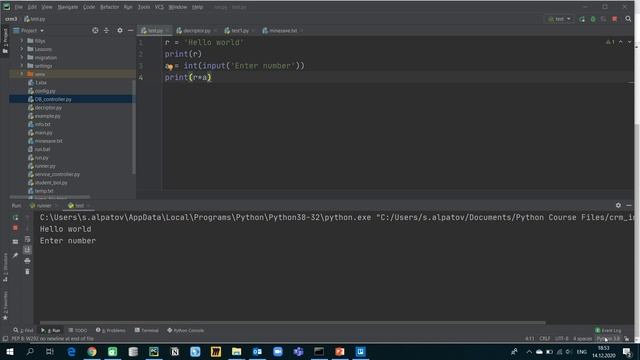The width and height of the screenshot is (640, 360).
Task: Open the Python Console tool window
Action: 186,330
